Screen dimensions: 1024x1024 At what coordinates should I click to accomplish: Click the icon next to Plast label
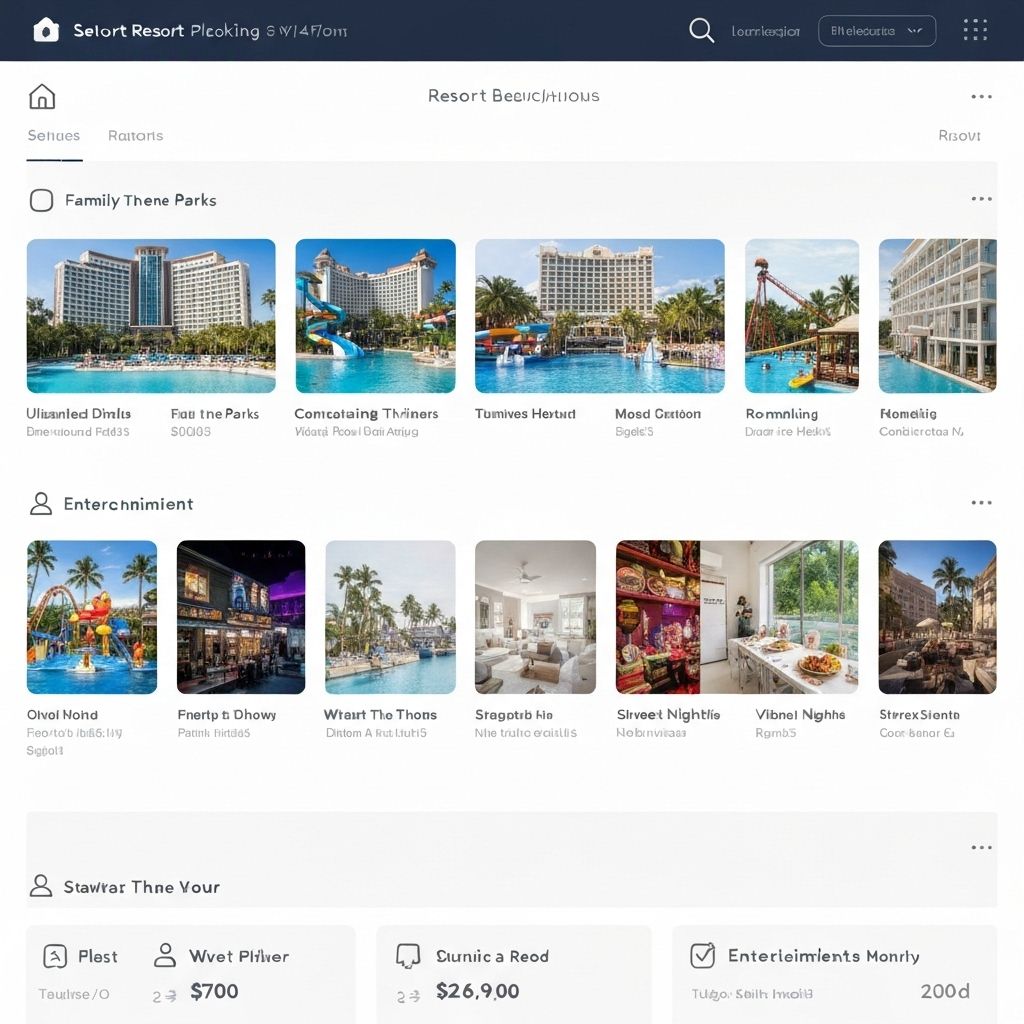[55, 956]
